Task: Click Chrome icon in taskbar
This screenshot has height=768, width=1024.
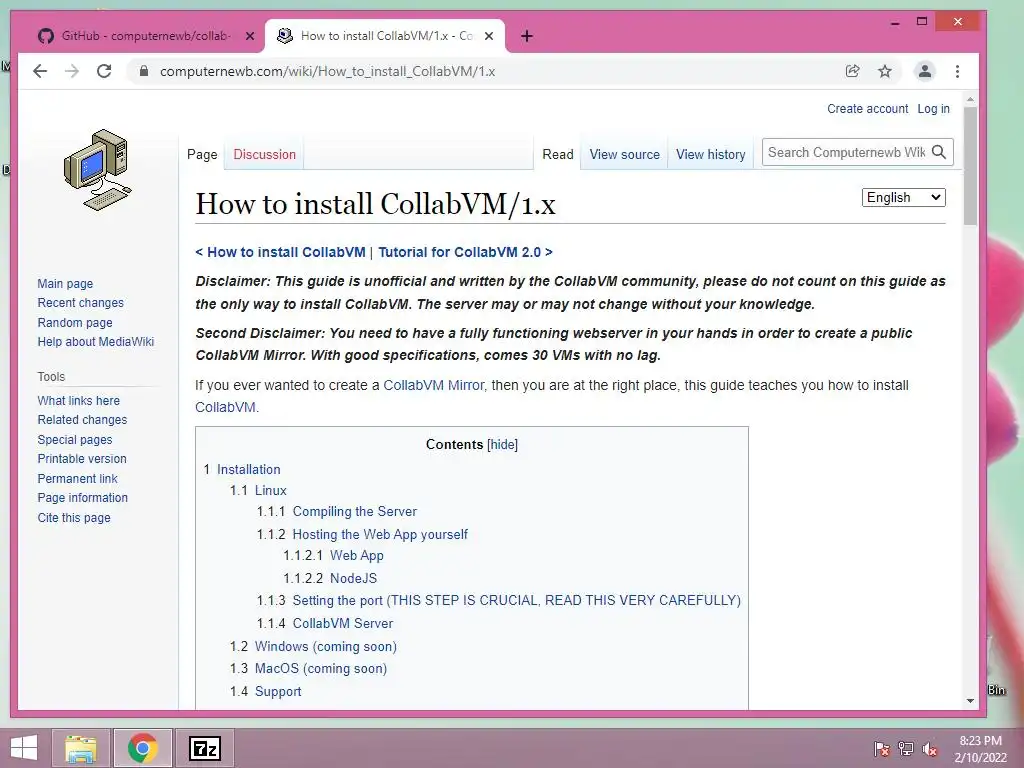Action: [143, 748]
